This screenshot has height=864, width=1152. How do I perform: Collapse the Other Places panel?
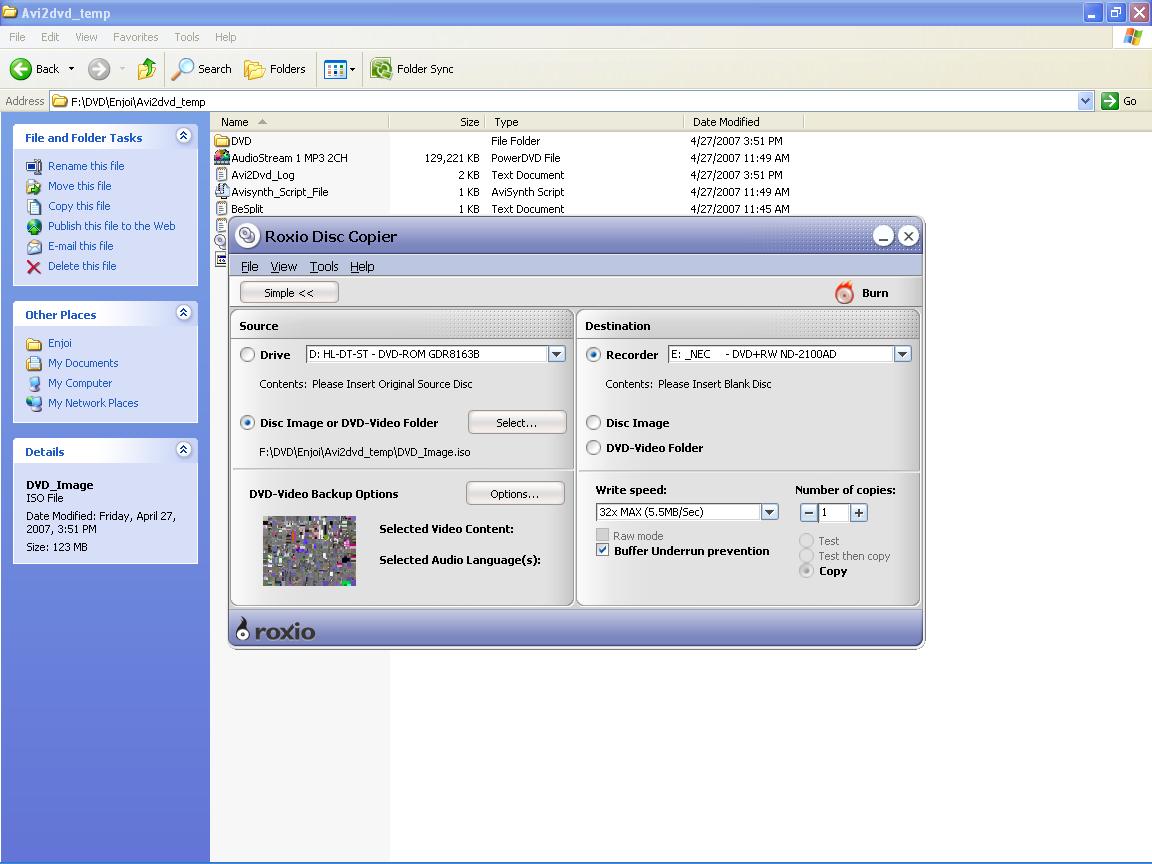coord(184,313)
